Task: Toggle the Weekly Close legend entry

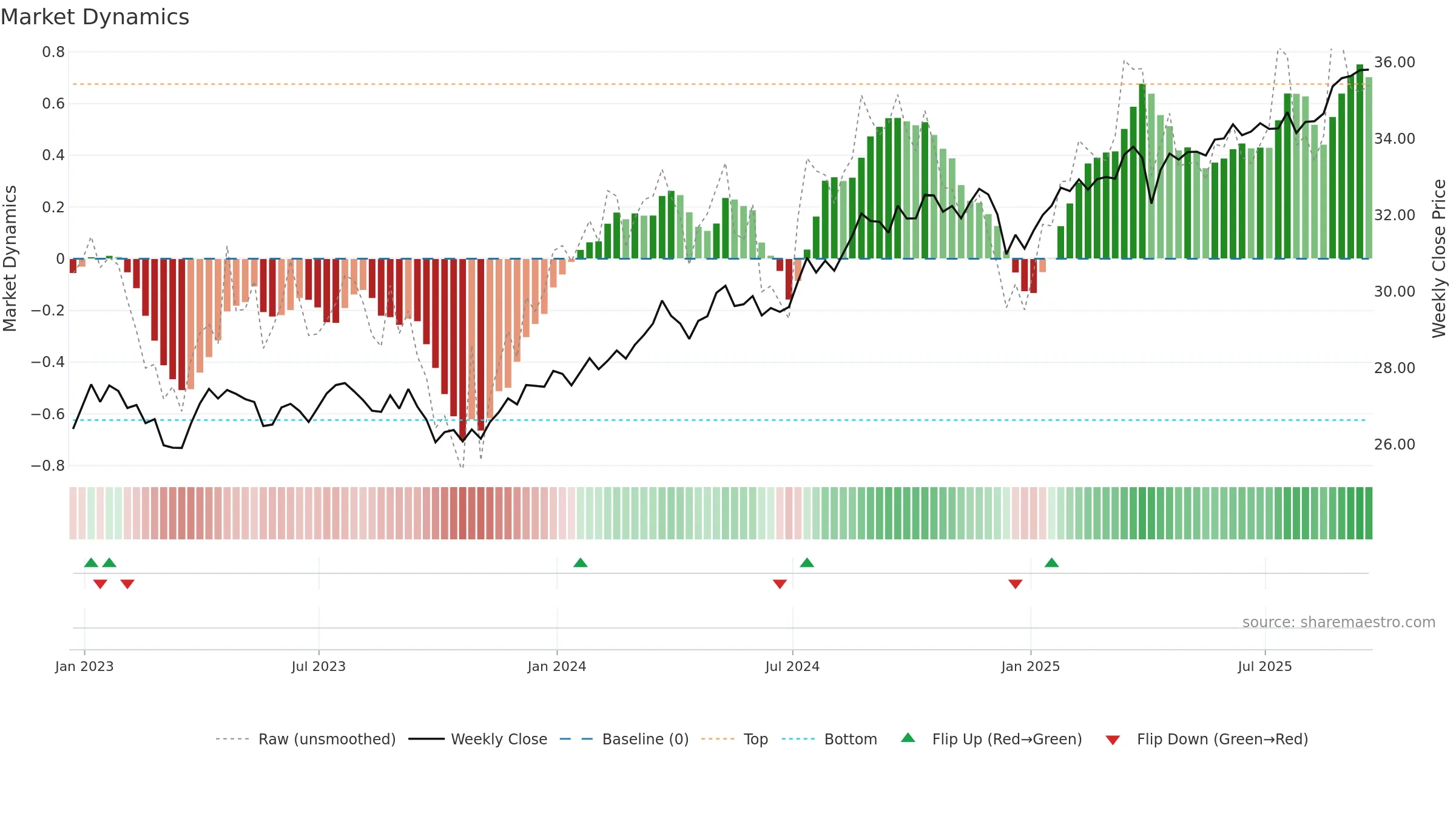Action: point(478,739)
